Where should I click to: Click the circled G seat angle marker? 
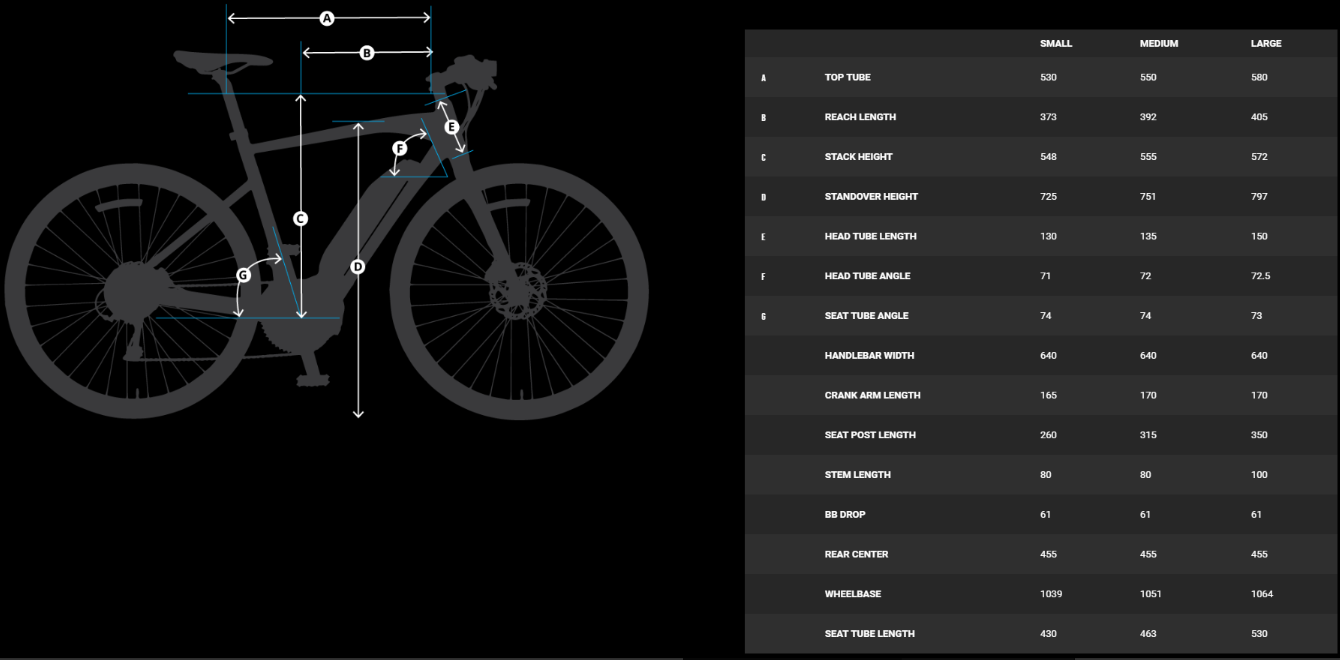click(x=243, y=275)
